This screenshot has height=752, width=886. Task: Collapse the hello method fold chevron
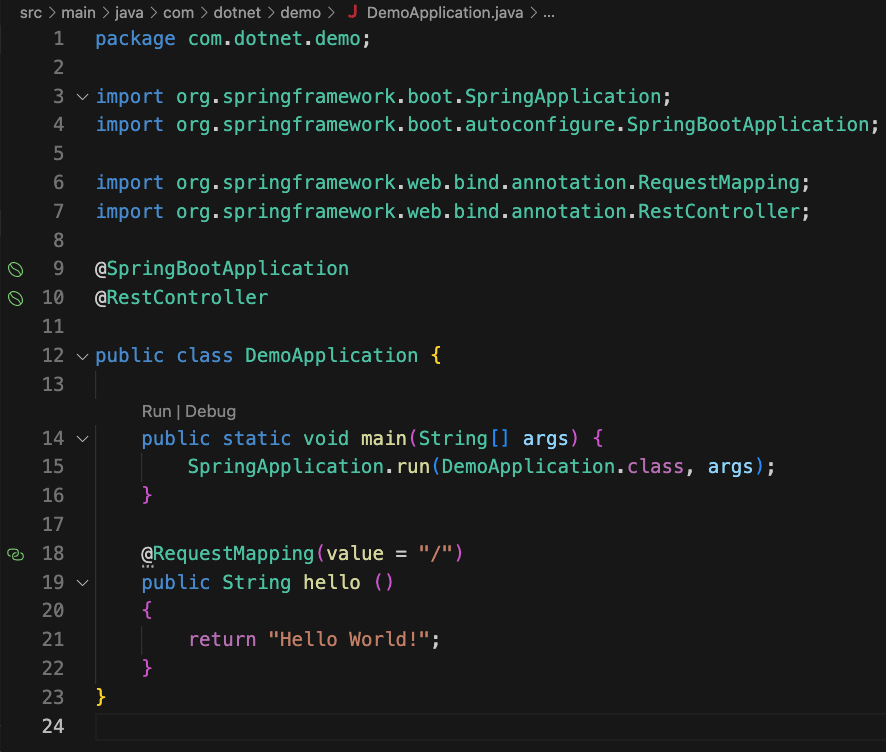[x=82, y=582]
